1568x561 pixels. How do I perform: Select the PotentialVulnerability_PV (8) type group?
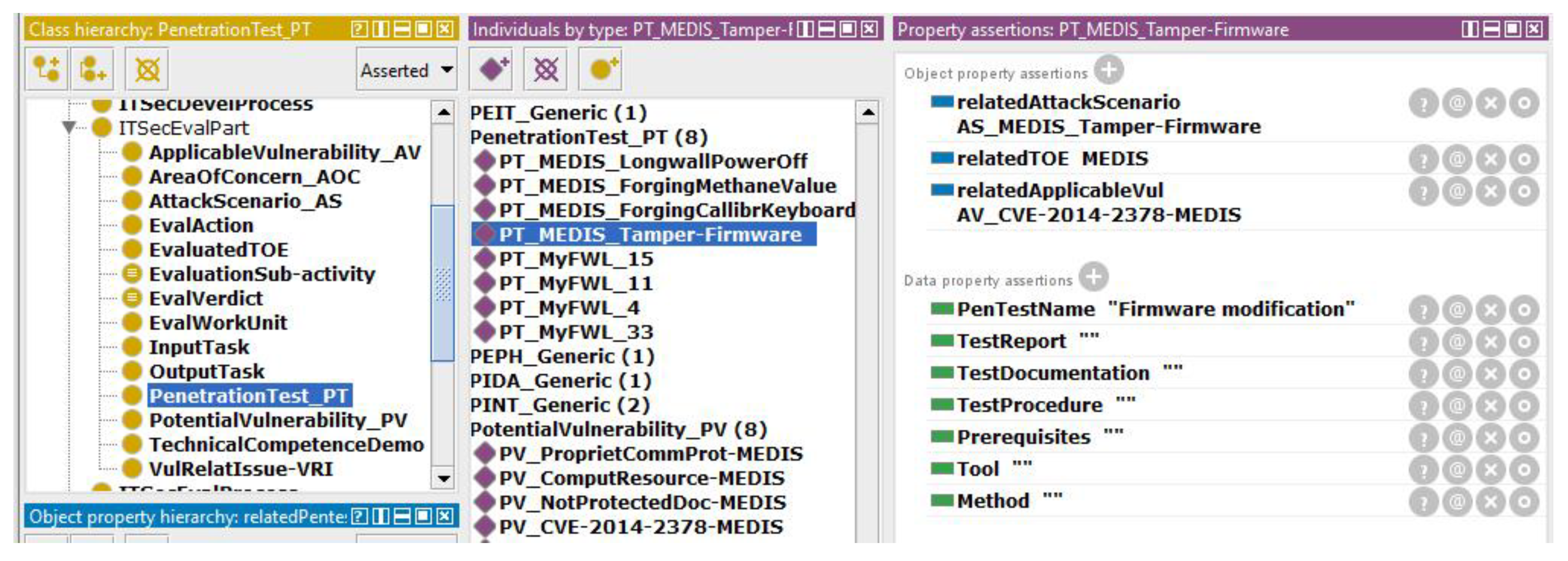coord(618,429)
